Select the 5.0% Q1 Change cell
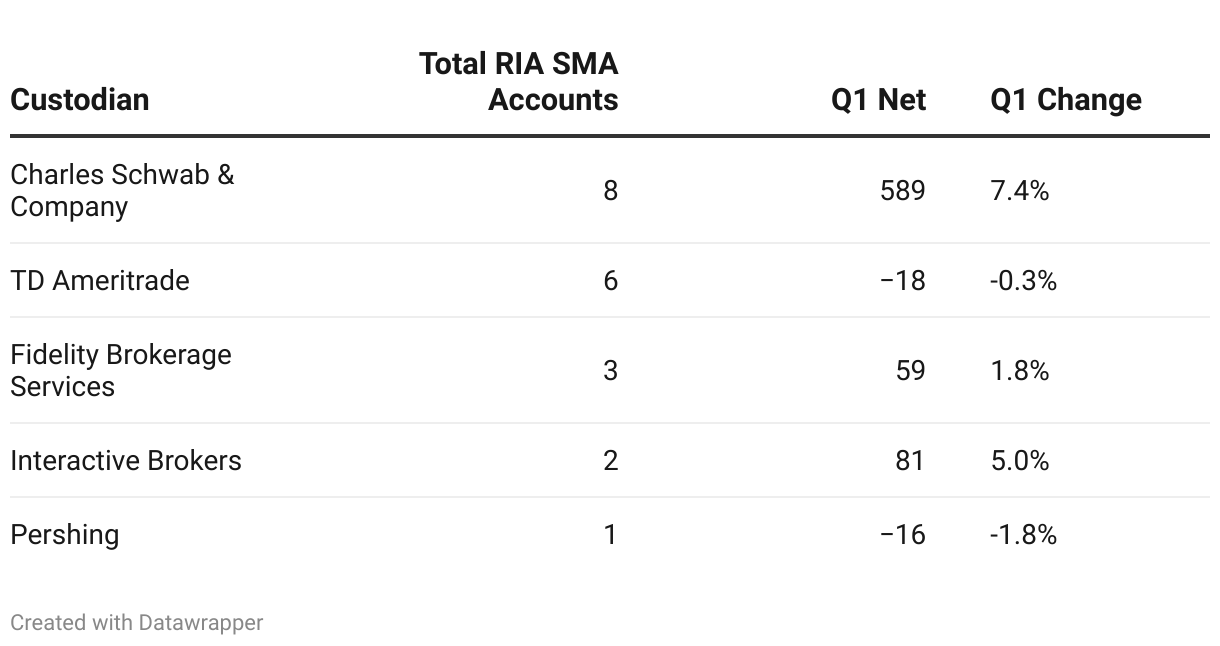The image size is (1220, 646). coord(1020,460)
